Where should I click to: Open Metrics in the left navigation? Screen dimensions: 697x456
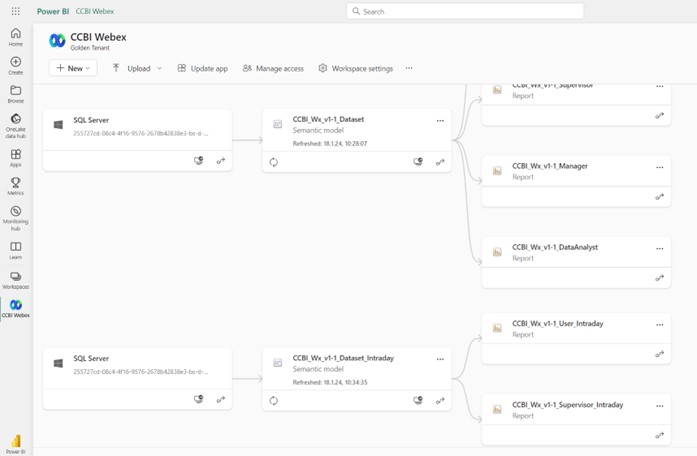coord(16,186)
